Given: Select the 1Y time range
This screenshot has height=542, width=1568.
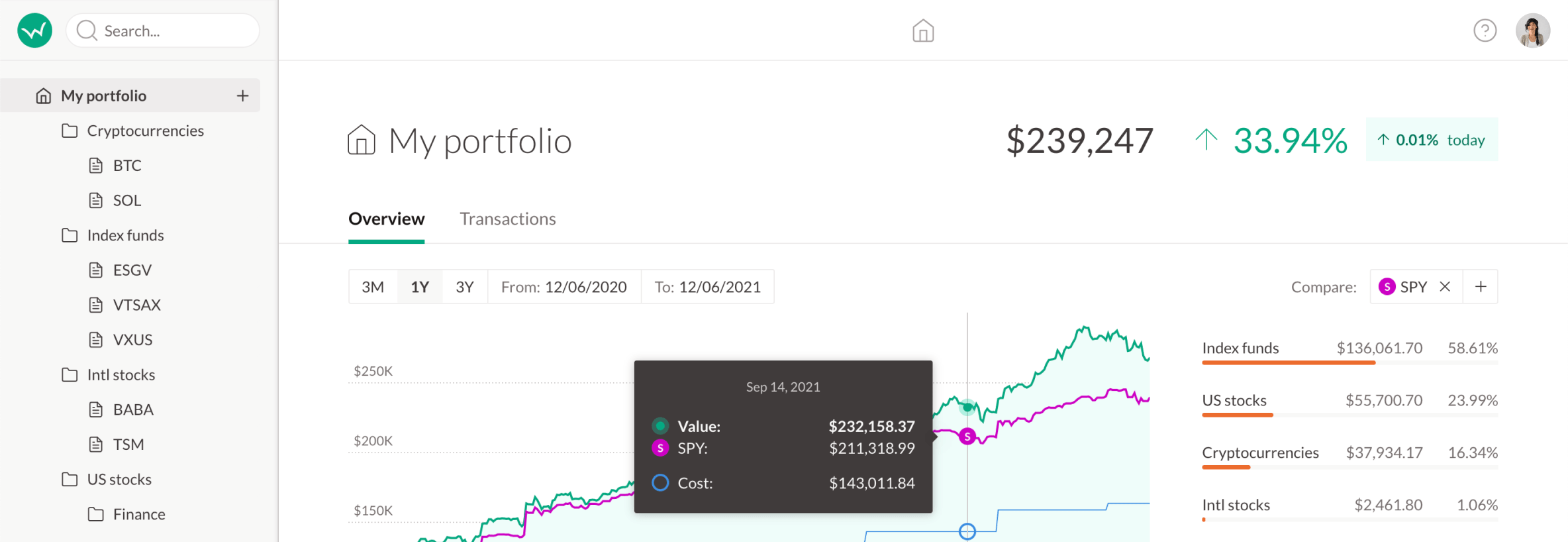Looking at the screenshot, I should click(419, 286).
